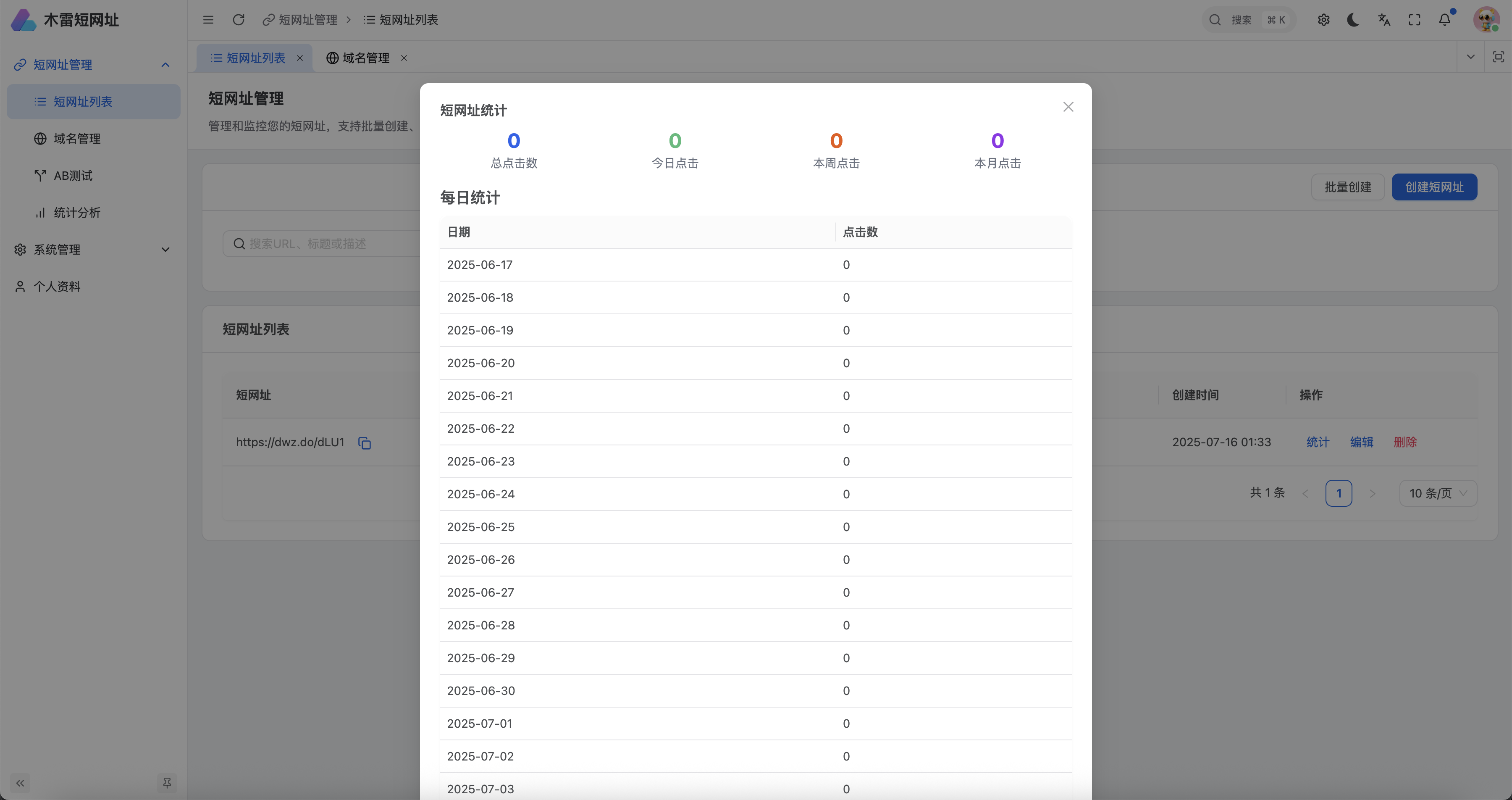Open the 10 条/页 page size dropdown
This screenshot has width=1512, height=800.
(x=1438, y=493)
